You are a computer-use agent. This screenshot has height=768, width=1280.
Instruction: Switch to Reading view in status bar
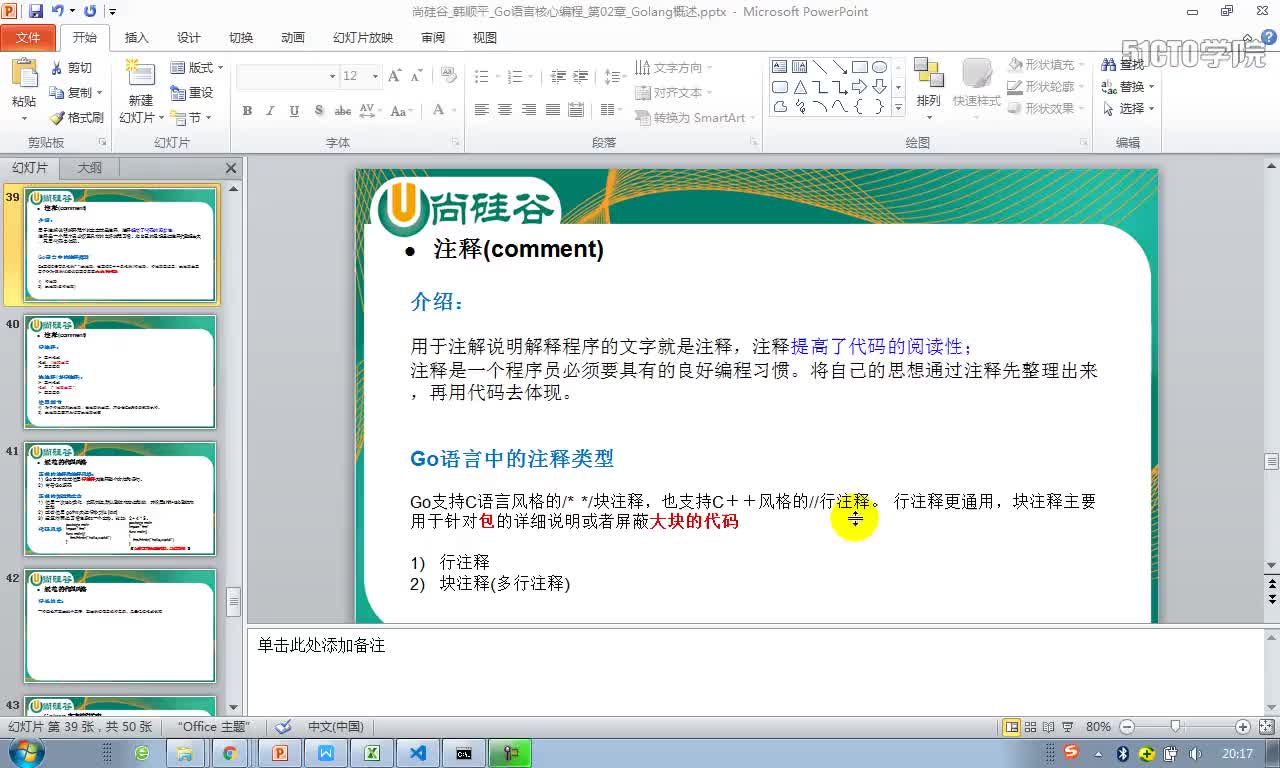(x=1048, y=727)
